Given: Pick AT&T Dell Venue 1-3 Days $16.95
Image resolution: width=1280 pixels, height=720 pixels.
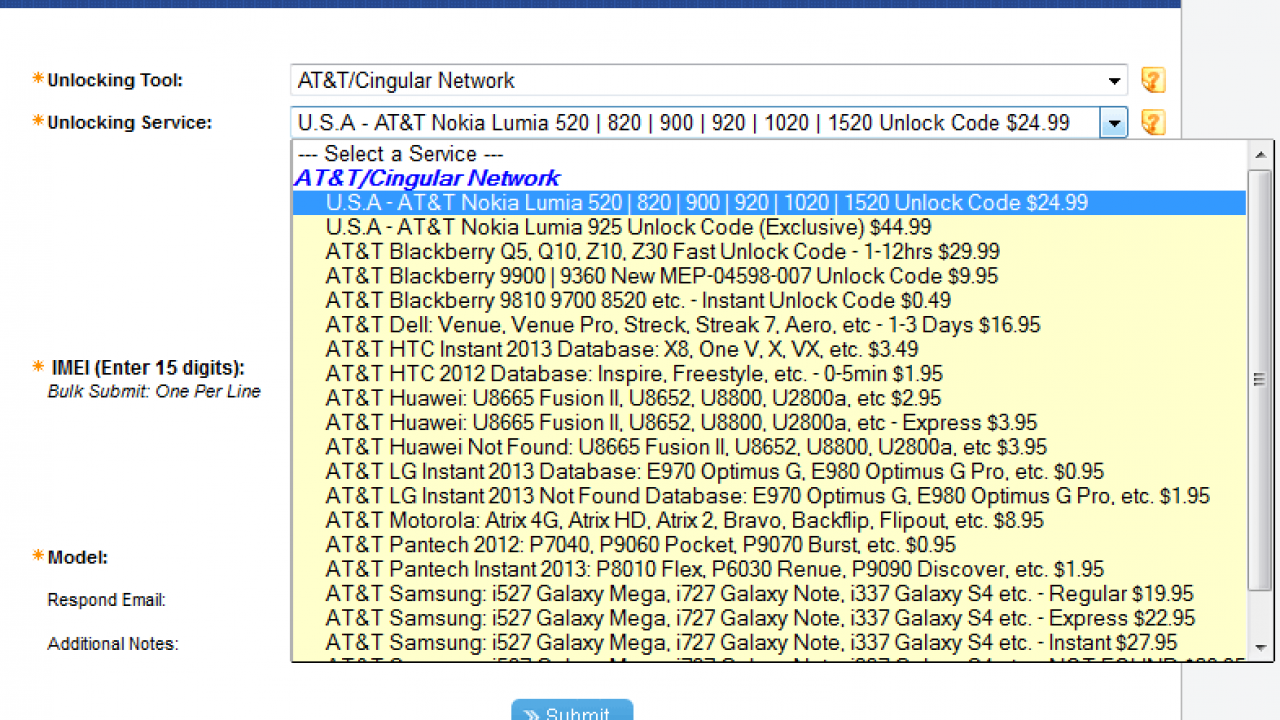Looking at the screenshot, I should [x=769, y=325].
